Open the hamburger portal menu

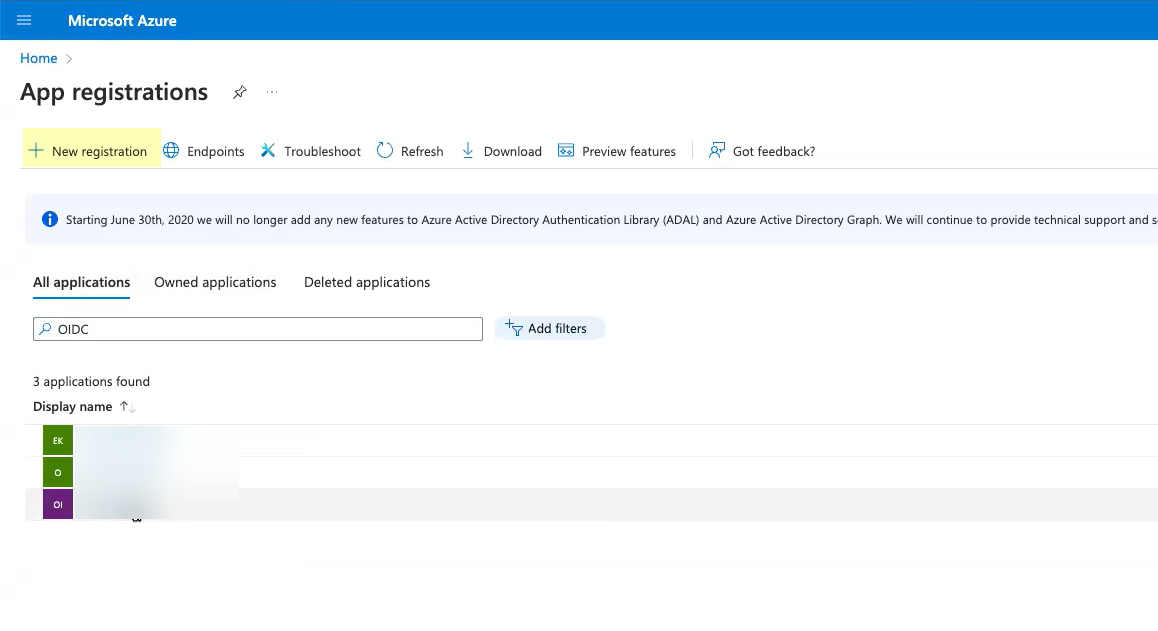[25, 20]
